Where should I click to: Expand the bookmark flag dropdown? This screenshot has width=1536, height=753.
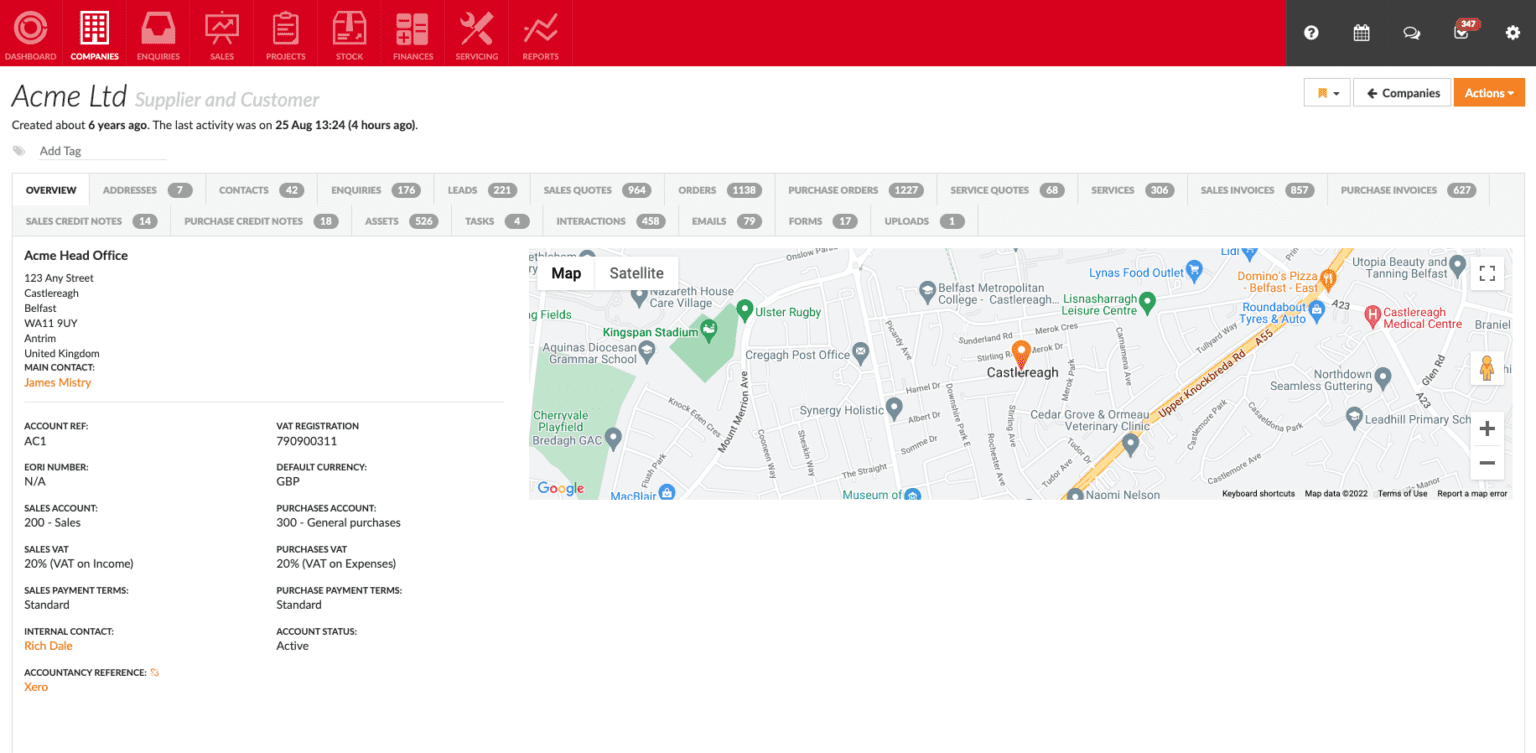coord(1327,92)
